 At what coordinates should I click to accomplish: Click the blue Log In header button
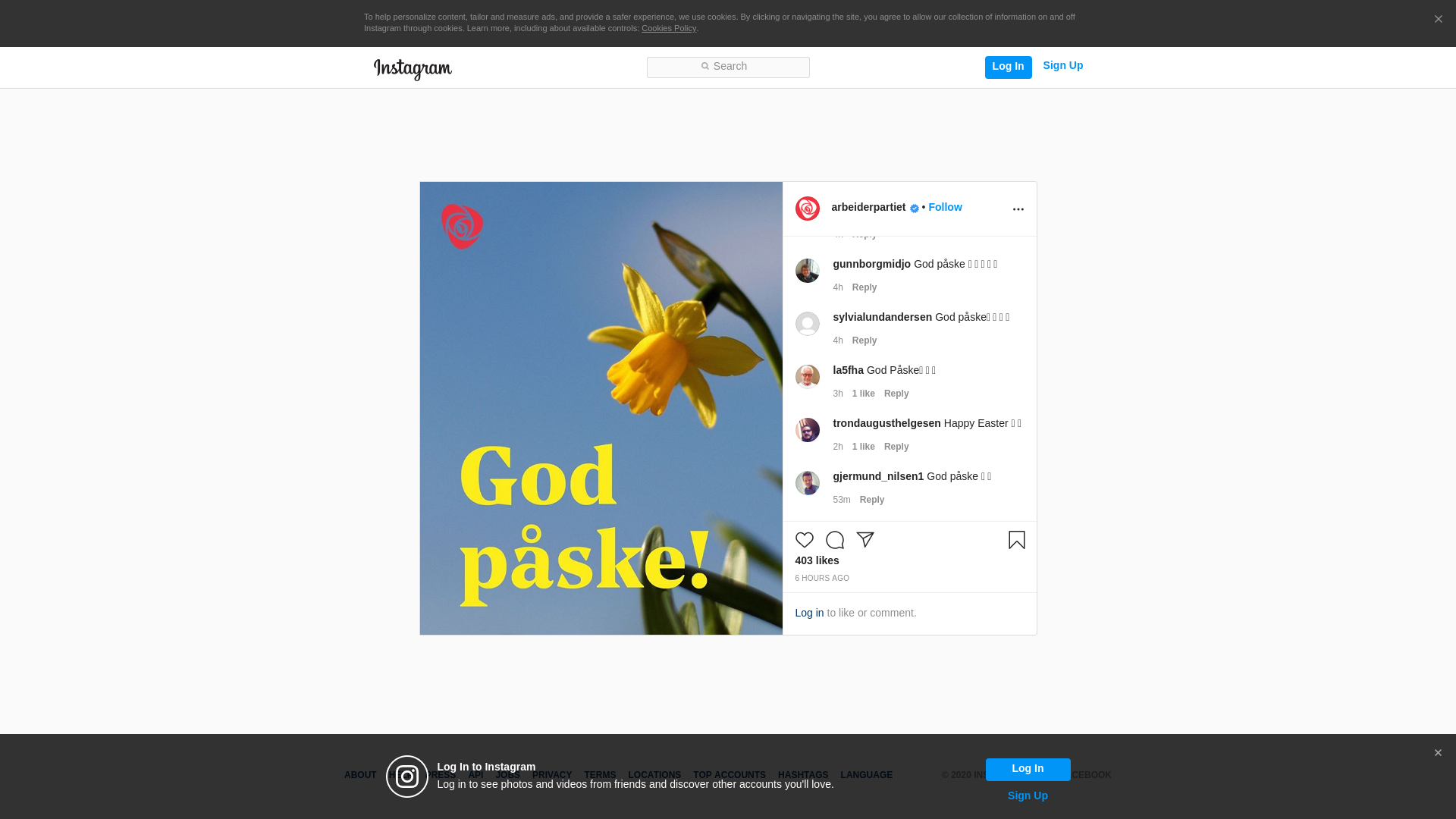tap(1008, 67)
